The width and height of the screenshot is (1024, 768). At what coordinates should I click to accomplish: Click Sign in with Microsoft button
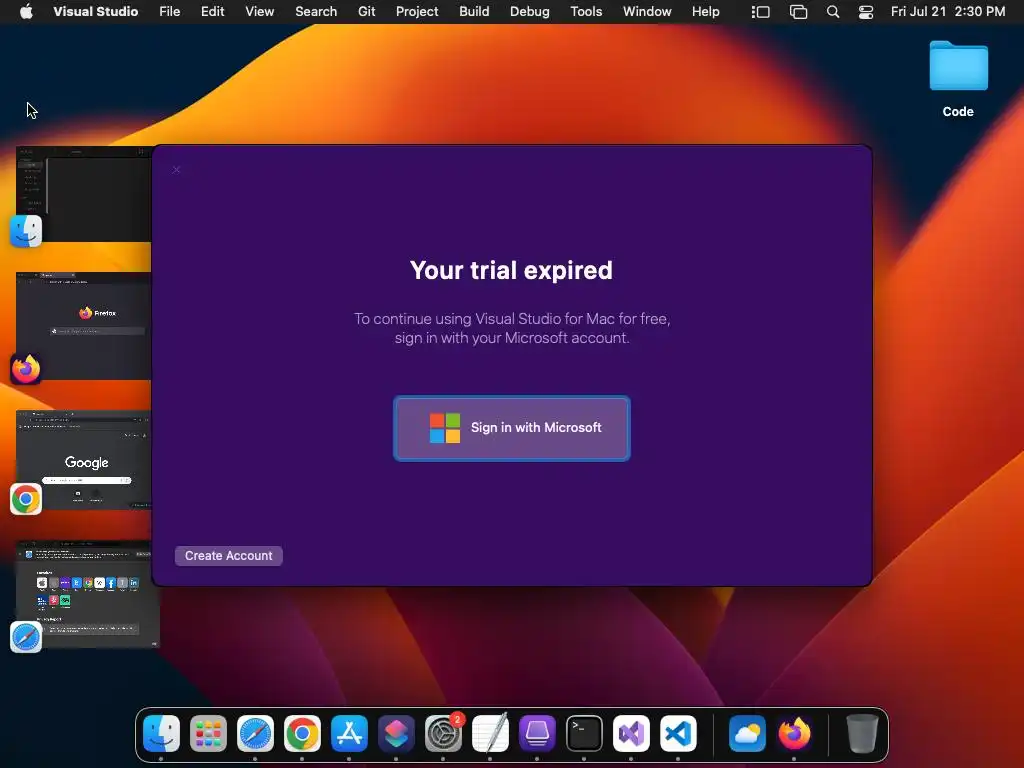click(511, 428)
